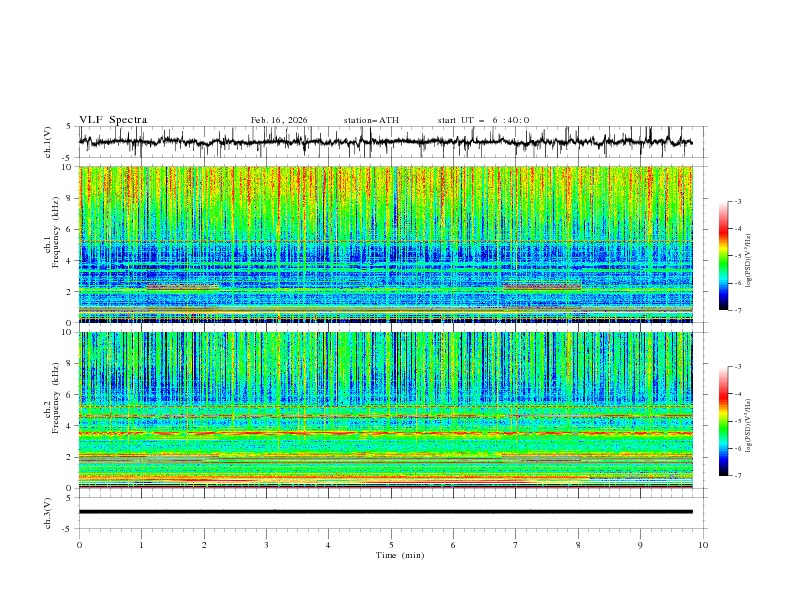Click the 5 tick on ch.1(V) axis
Screen dimensions: 792x612
coord(70,126)
